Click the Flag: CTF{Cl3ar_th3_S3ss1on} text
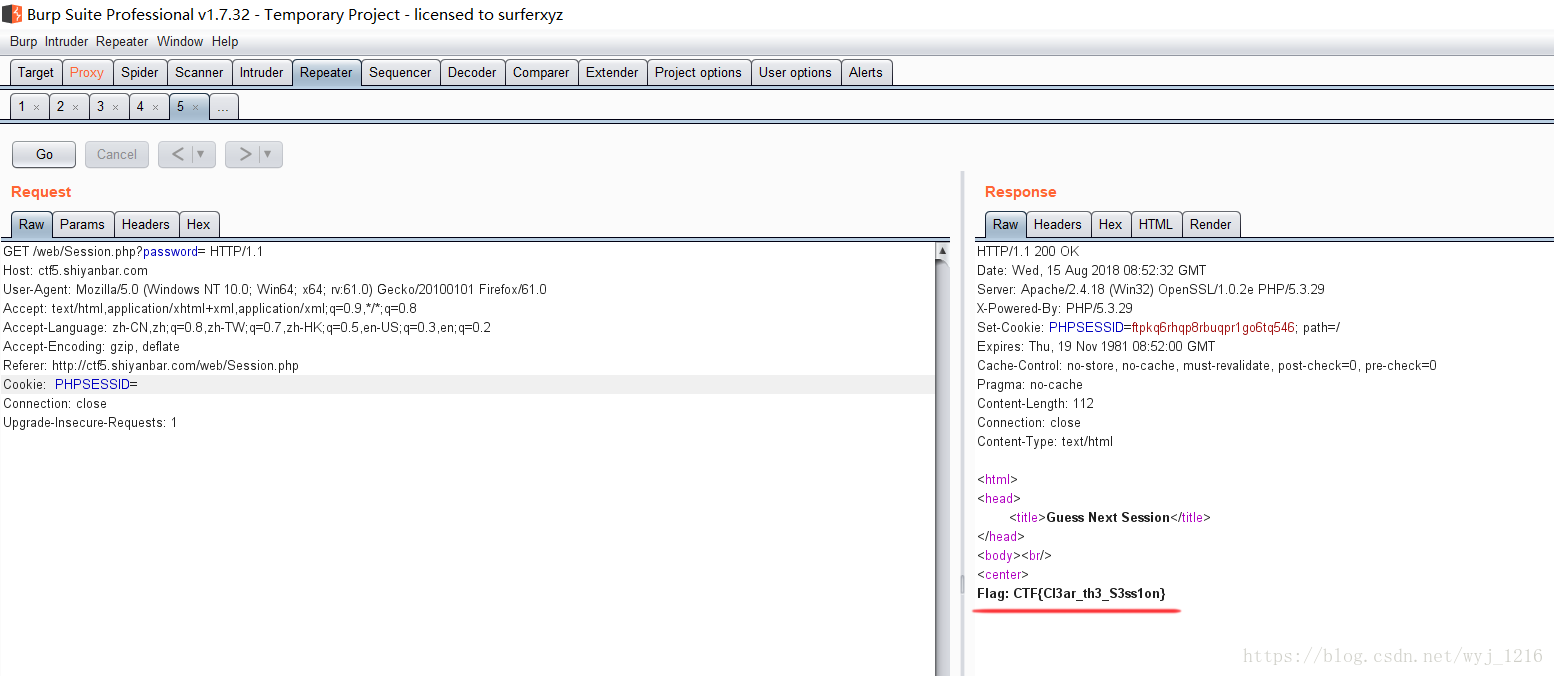 [1071, 593]
